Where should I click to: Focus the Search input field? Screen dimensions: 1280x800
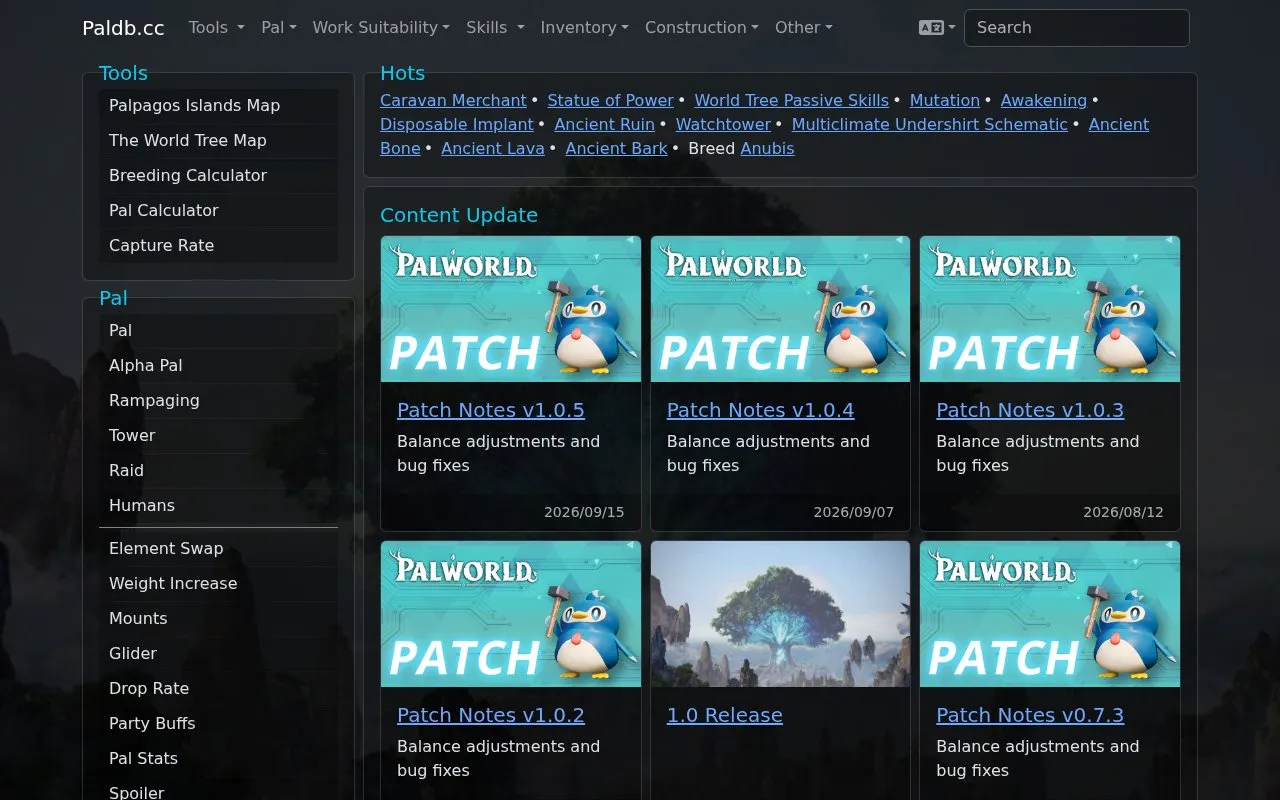[x=1077, y=28]
